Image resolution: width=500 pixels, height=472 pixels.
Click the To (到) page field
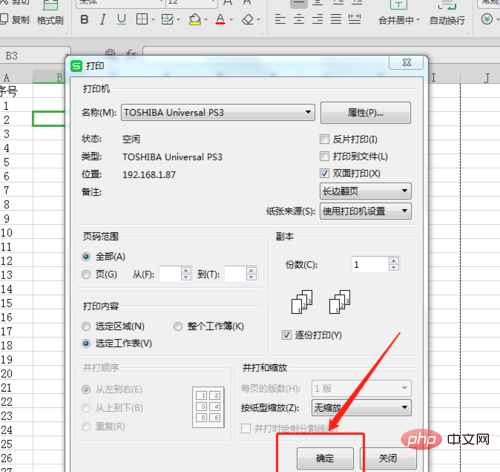[236, 274]
